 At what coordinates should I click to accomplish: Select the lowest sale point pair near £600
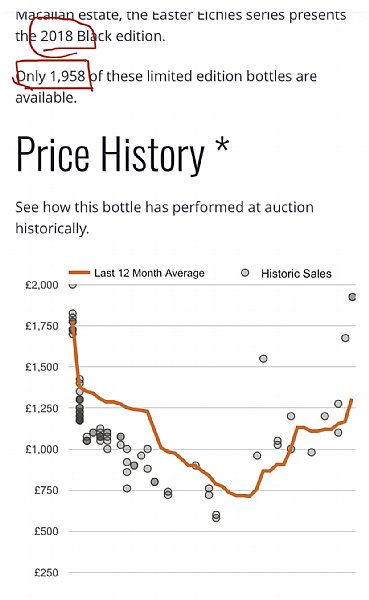tap(216, 516)
